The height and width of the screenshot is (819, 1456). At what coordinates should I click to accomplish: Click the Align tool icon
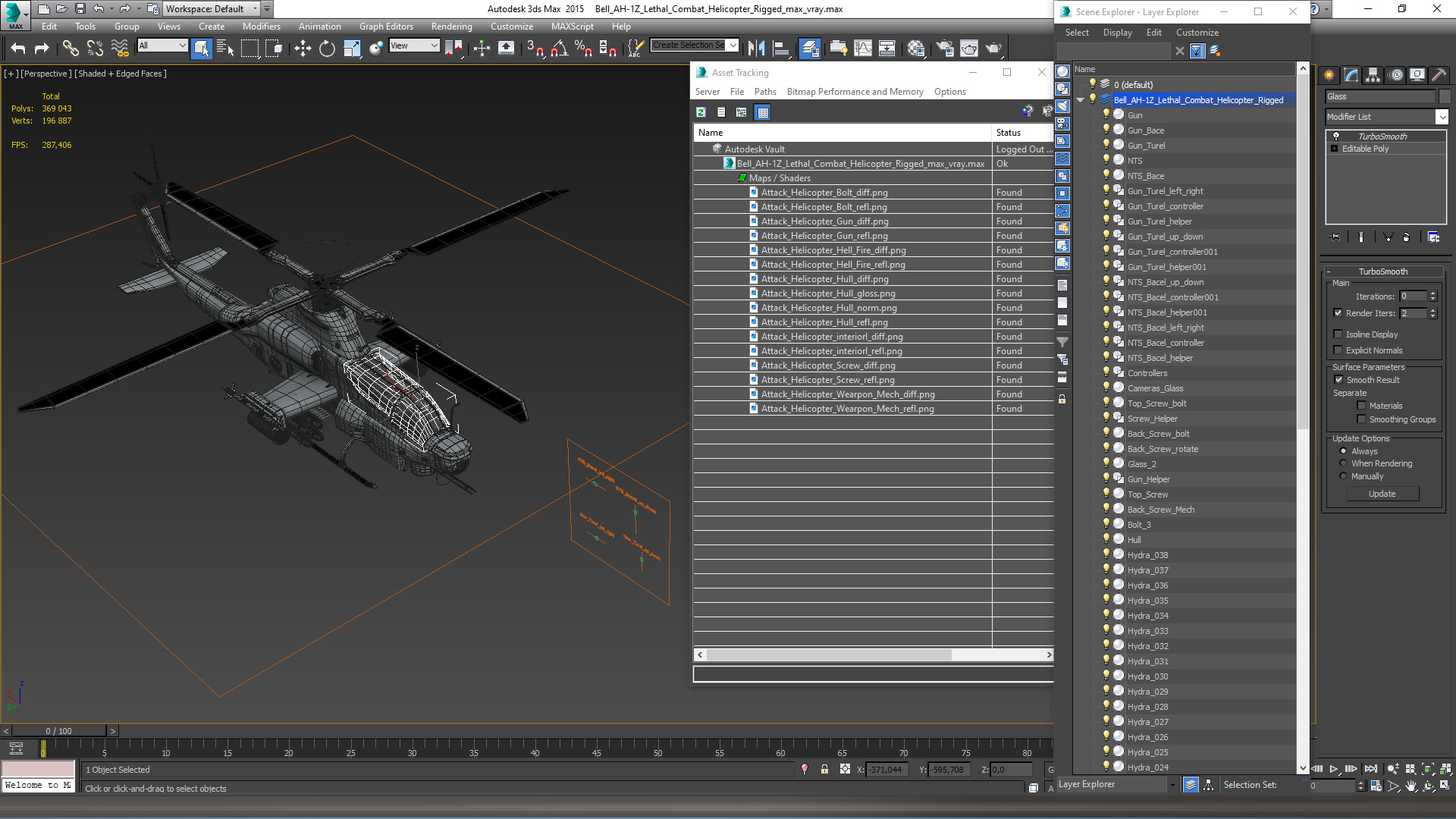[781, 49]
